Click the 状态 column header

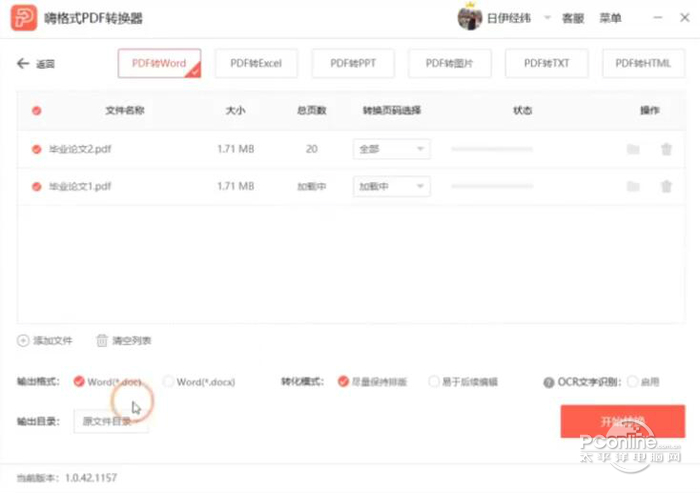point(522,110)
